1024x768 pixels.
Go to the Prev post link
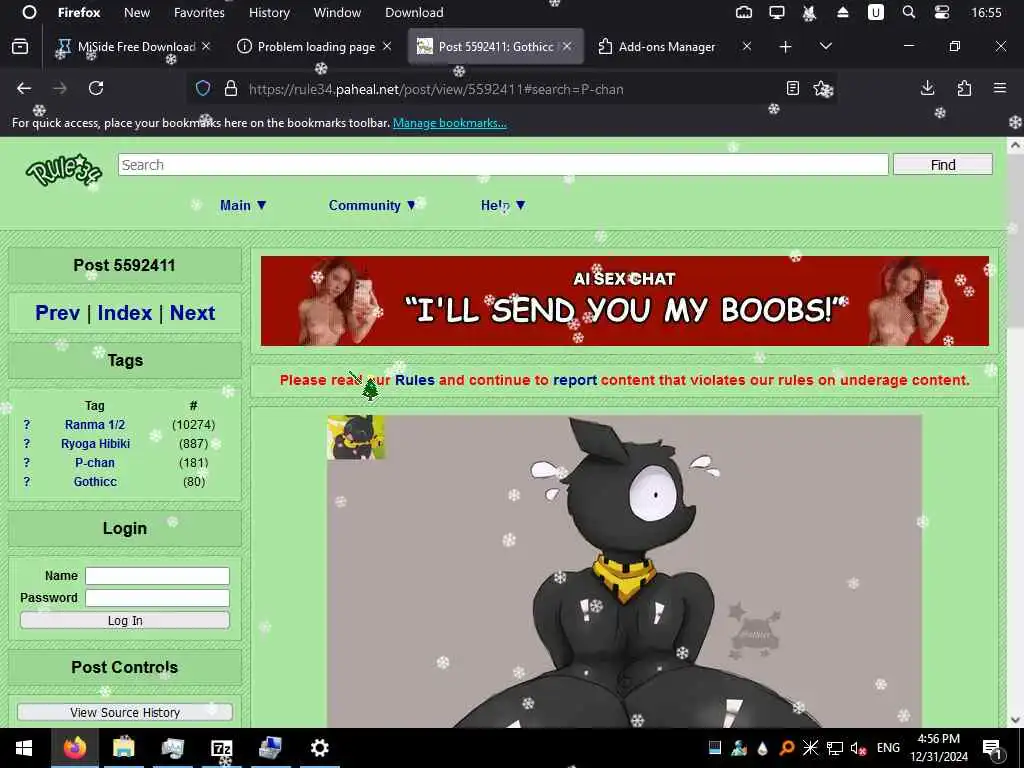[57, 313]
